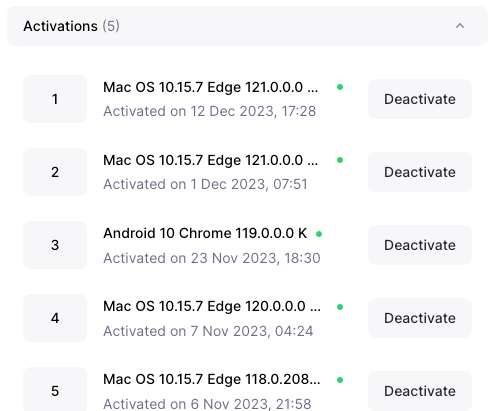Screen dimensions: 497x411
Task: Deactivate the 1 Dec 2023 activation
Action: [420, 172]
